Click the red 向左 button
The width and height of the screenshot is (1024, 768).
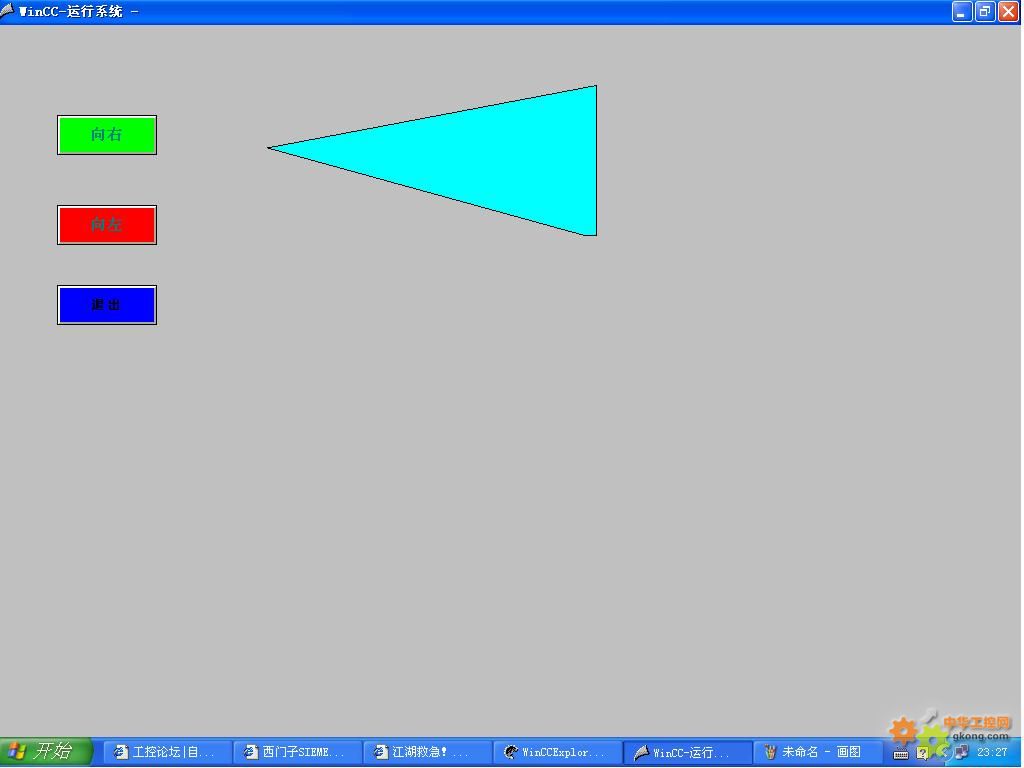pyautogui.click(x=106, y=225)
